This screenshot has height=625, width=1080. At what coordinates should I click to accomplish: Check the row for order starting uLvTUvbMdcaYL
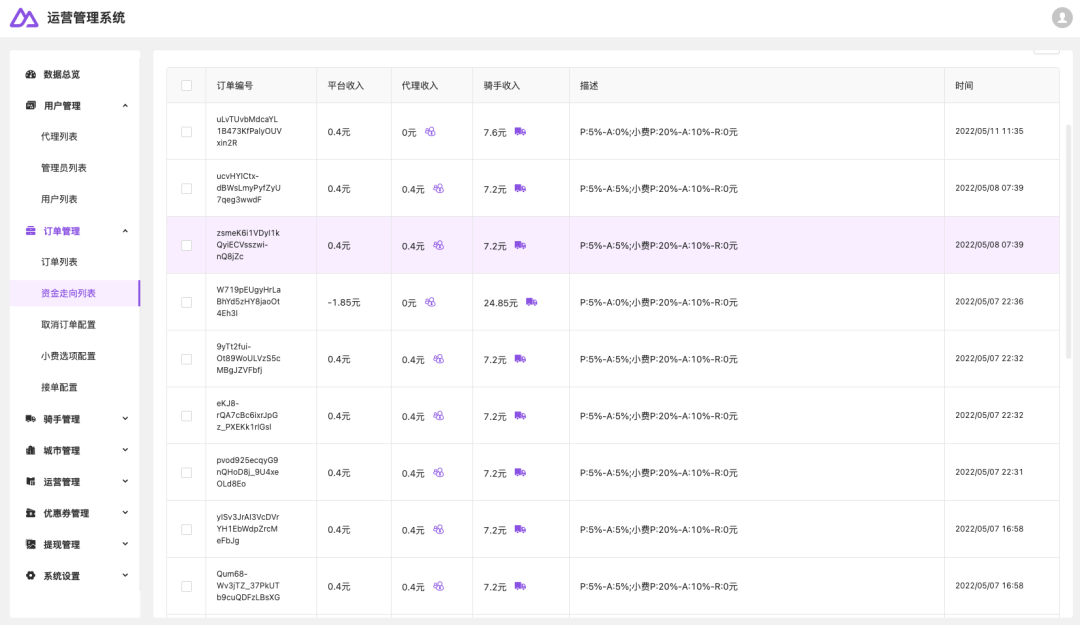[187, 132]
